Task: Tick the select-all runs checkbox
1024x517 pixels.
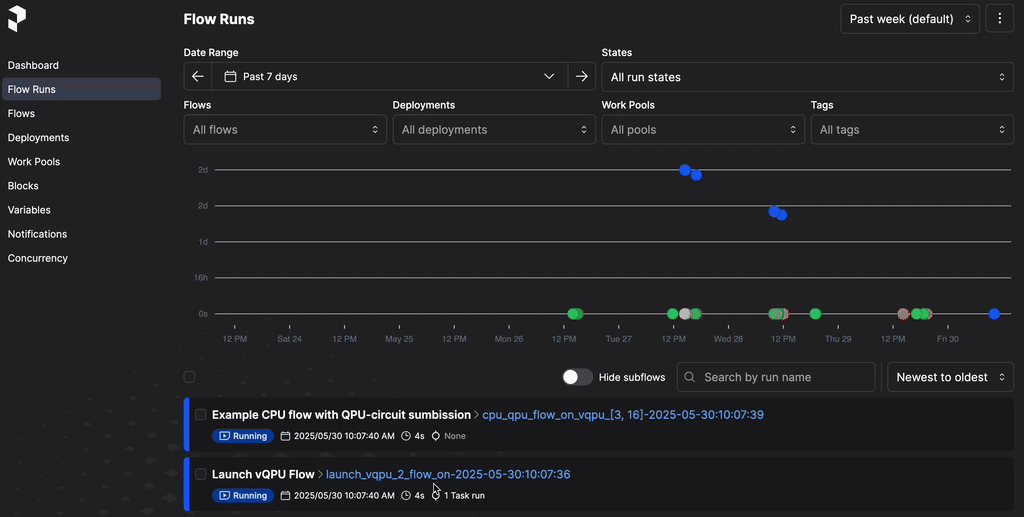Action: [190, 377]
